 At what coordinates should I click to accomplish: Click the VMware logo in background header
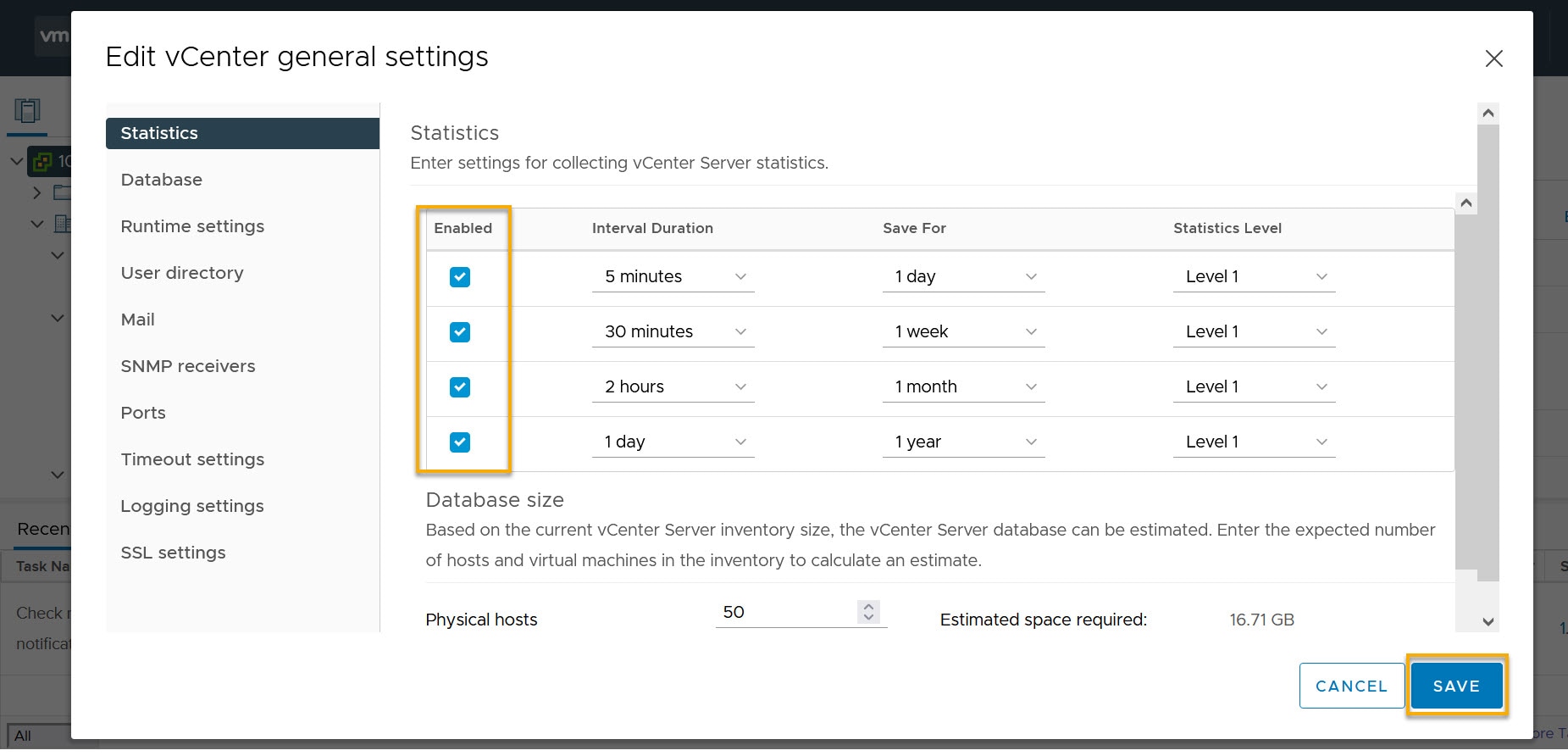[x=53, y=36]
